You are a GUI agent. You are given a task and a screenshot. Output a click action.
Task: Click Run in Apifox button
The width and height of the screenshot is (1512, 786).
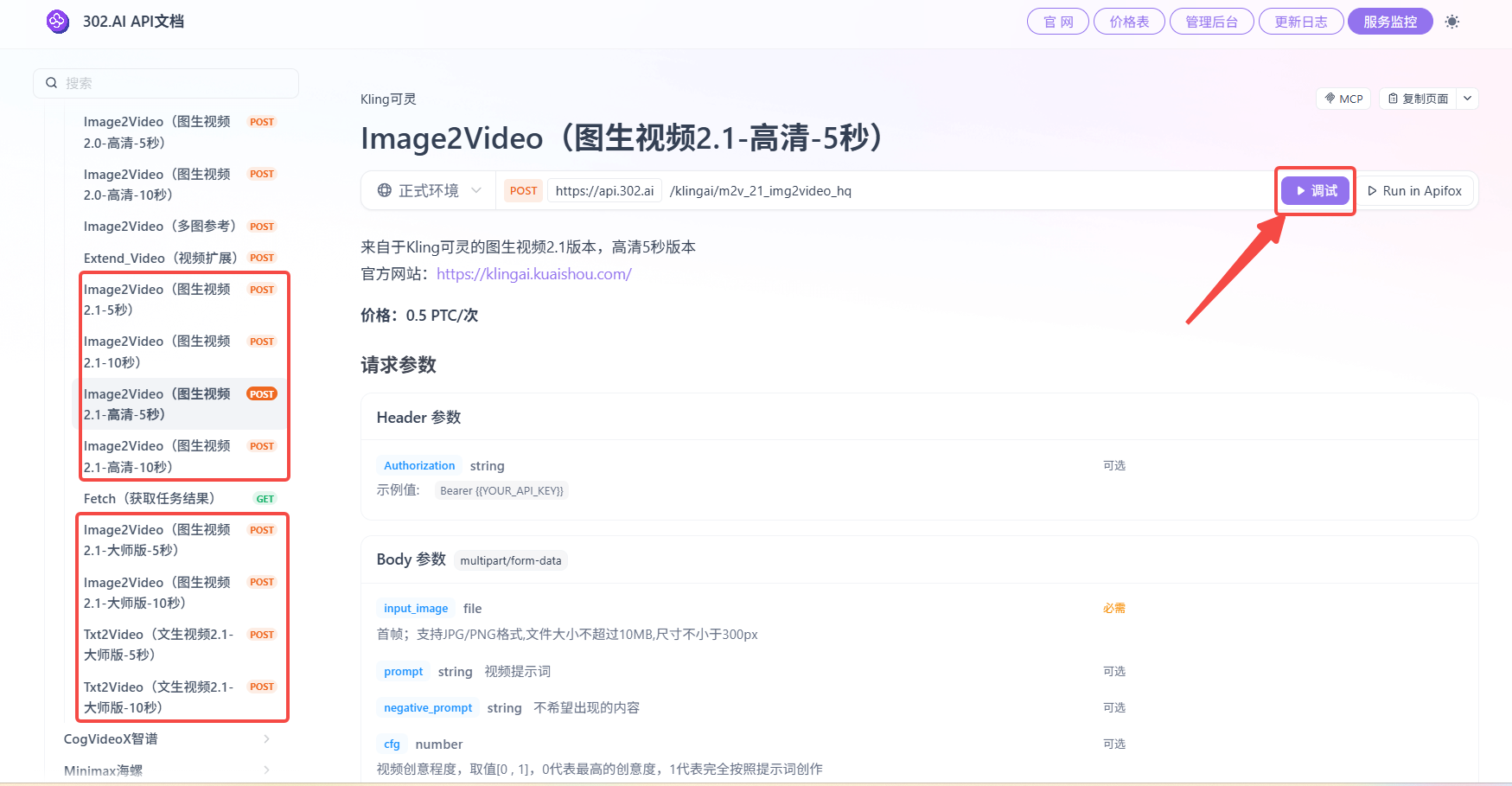coord(1414,190)
